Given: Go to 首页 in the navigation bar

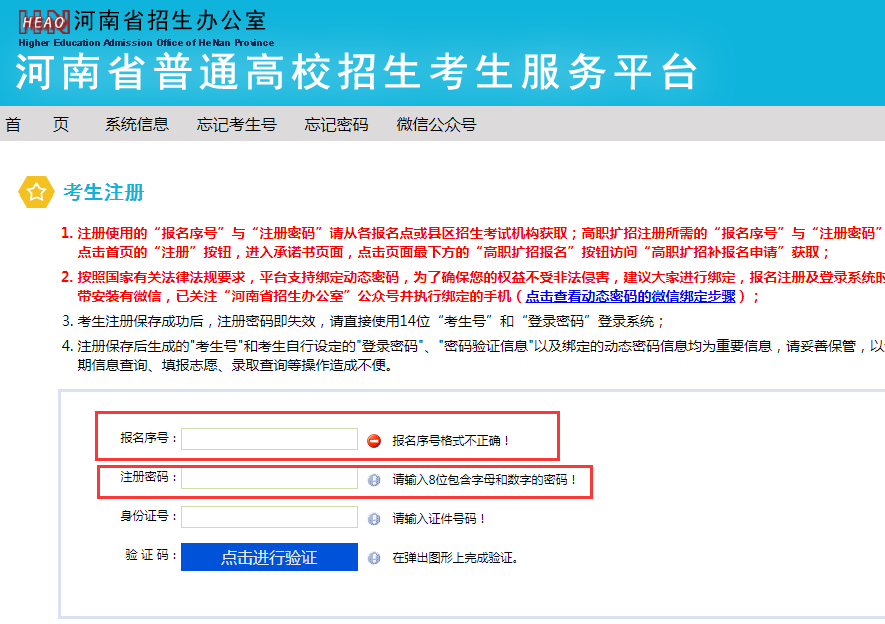Looking at the screenshot, I should [x=37, y=124].
